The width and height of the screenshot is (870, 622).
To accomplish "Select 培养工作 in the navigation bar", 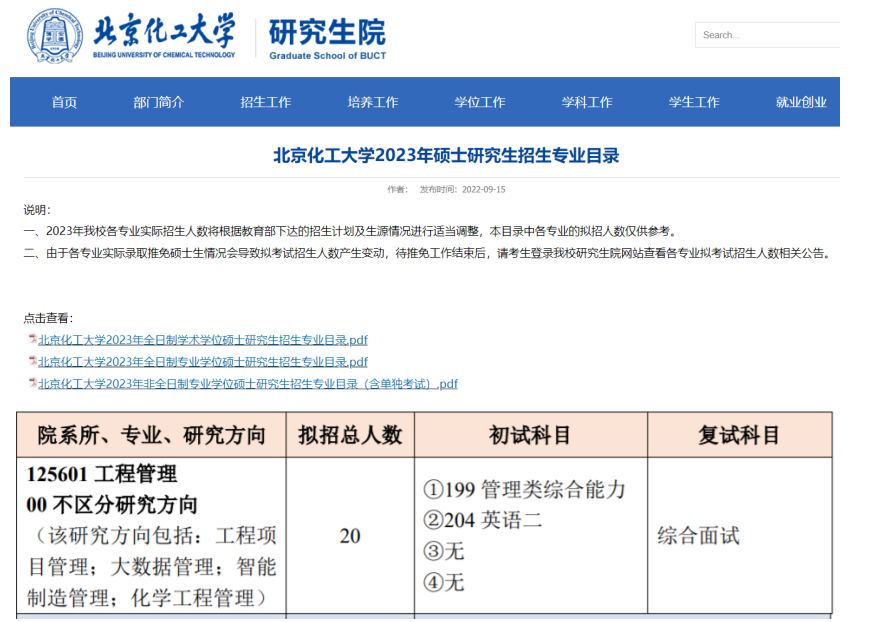I will [x=373, y=102].
